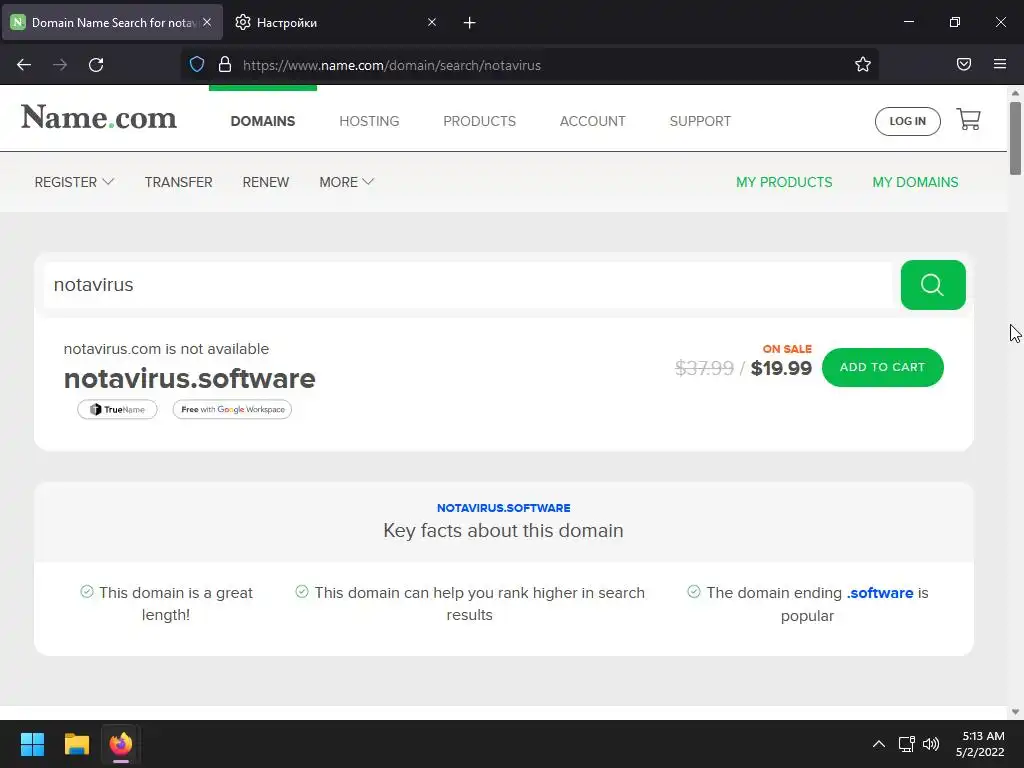Select the Domain Name Search tab
Image resolution: width=1024 pixels, height=768 pixels.
[x=112, y=22]
